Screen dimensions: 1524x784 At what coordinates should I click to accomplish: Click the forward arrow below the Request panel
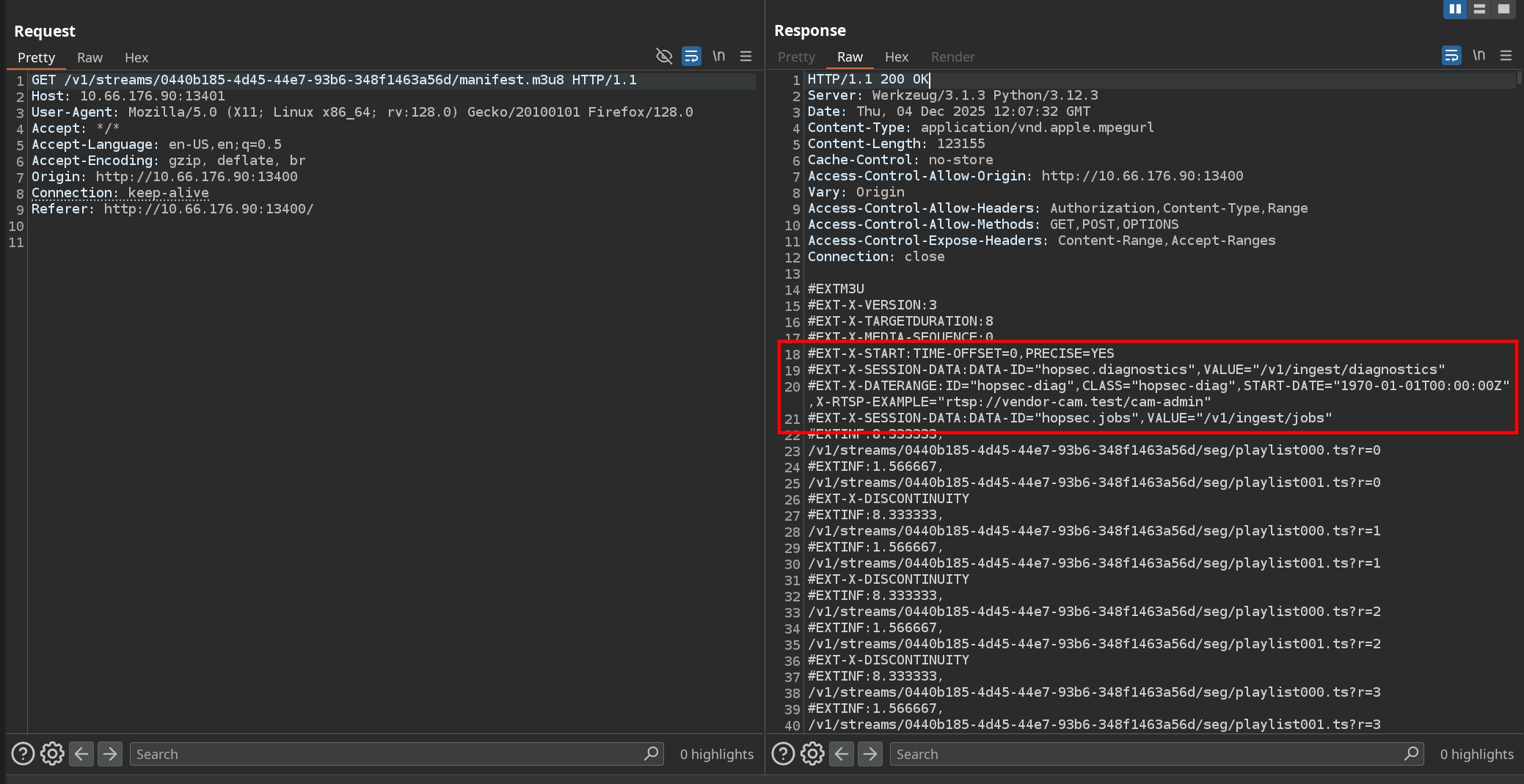[109, 753]
